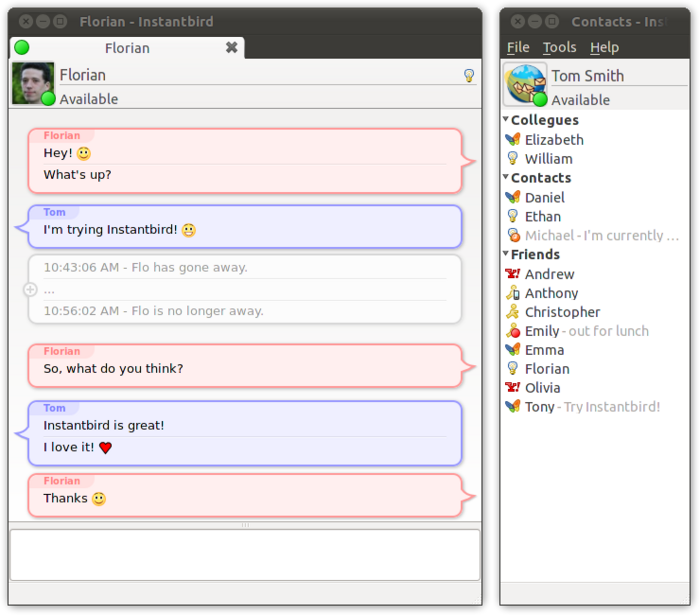Click the message input text box
The height and width of the screenshot is (615, 700).
tap(245, 555)
